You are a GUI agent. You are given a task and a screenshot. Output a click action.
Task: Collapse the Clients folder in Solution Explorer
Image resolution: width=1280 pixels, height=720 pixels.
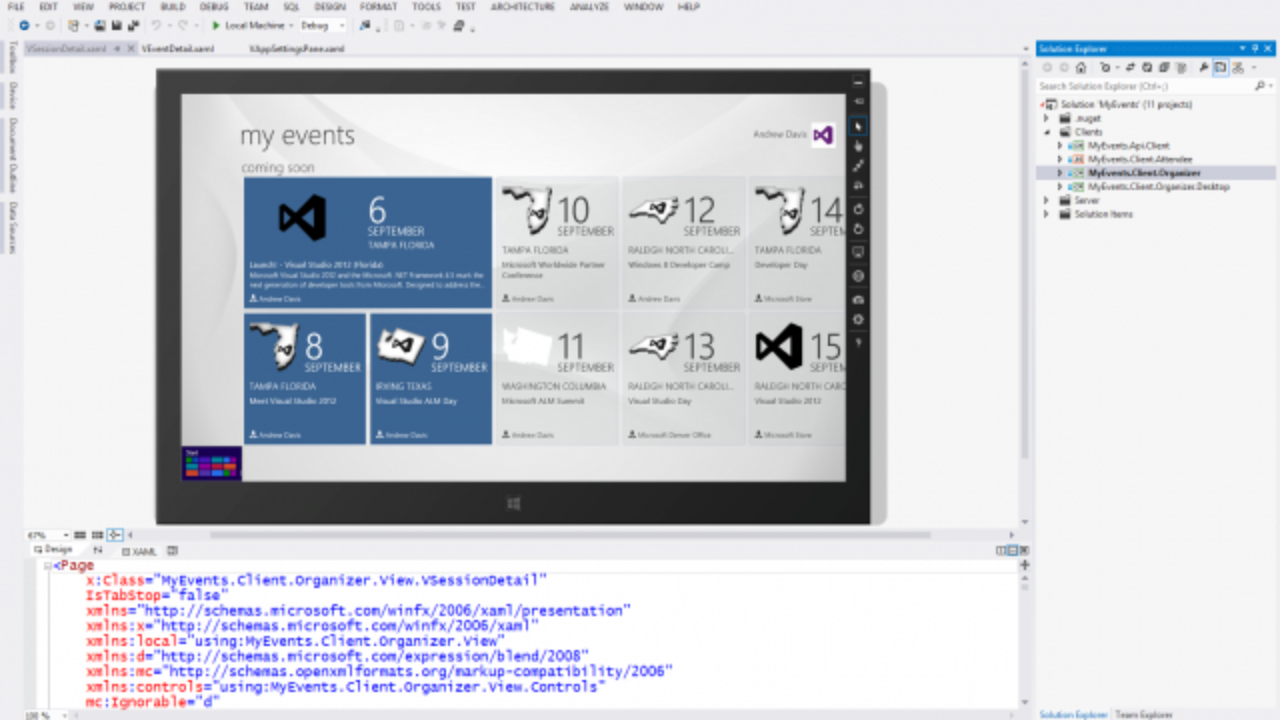point(1047,132)
